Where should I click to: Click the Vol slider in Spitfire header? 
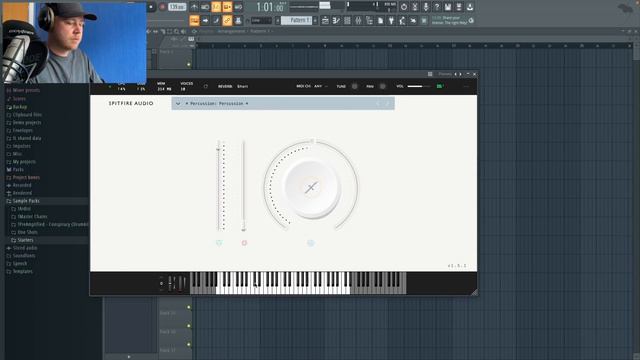[419, 87]
